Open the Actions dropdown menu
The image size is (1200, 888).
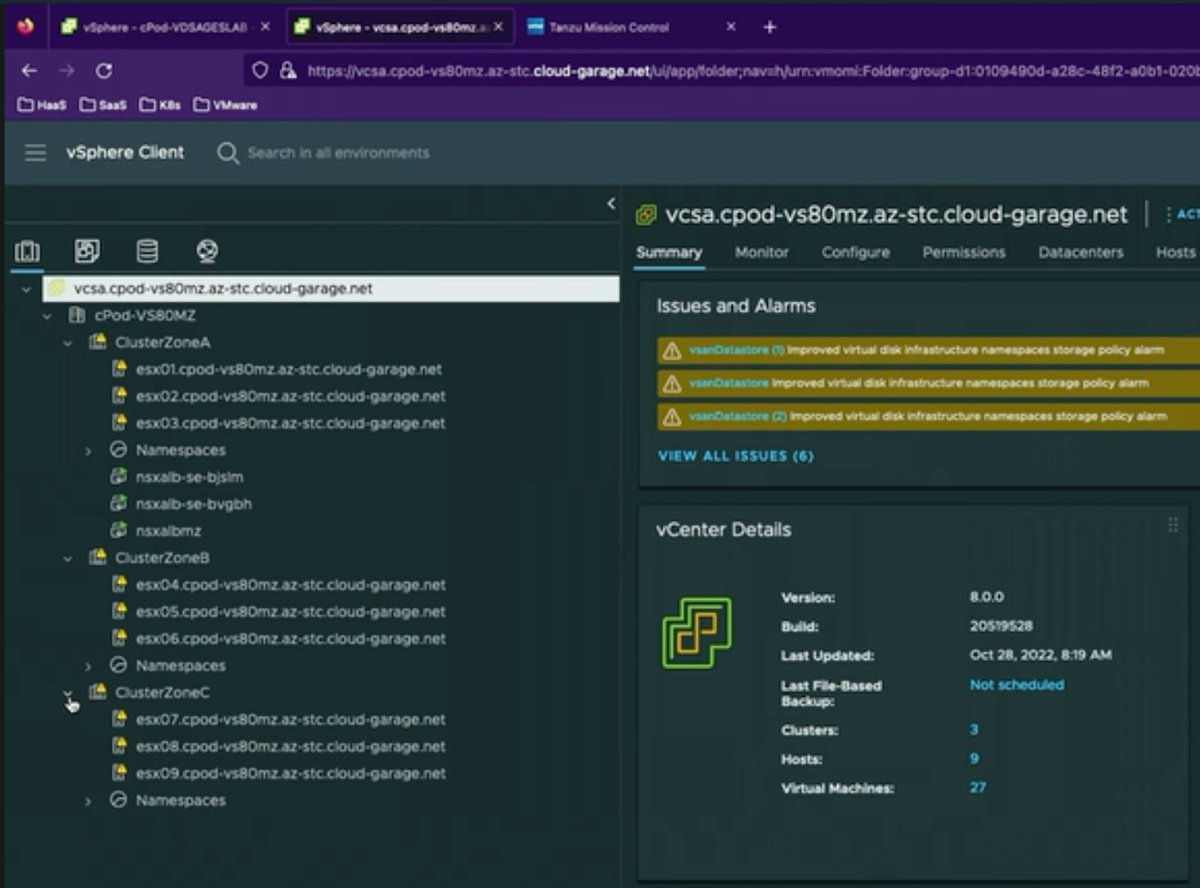pyautogui.click(x=1182, y=215)
